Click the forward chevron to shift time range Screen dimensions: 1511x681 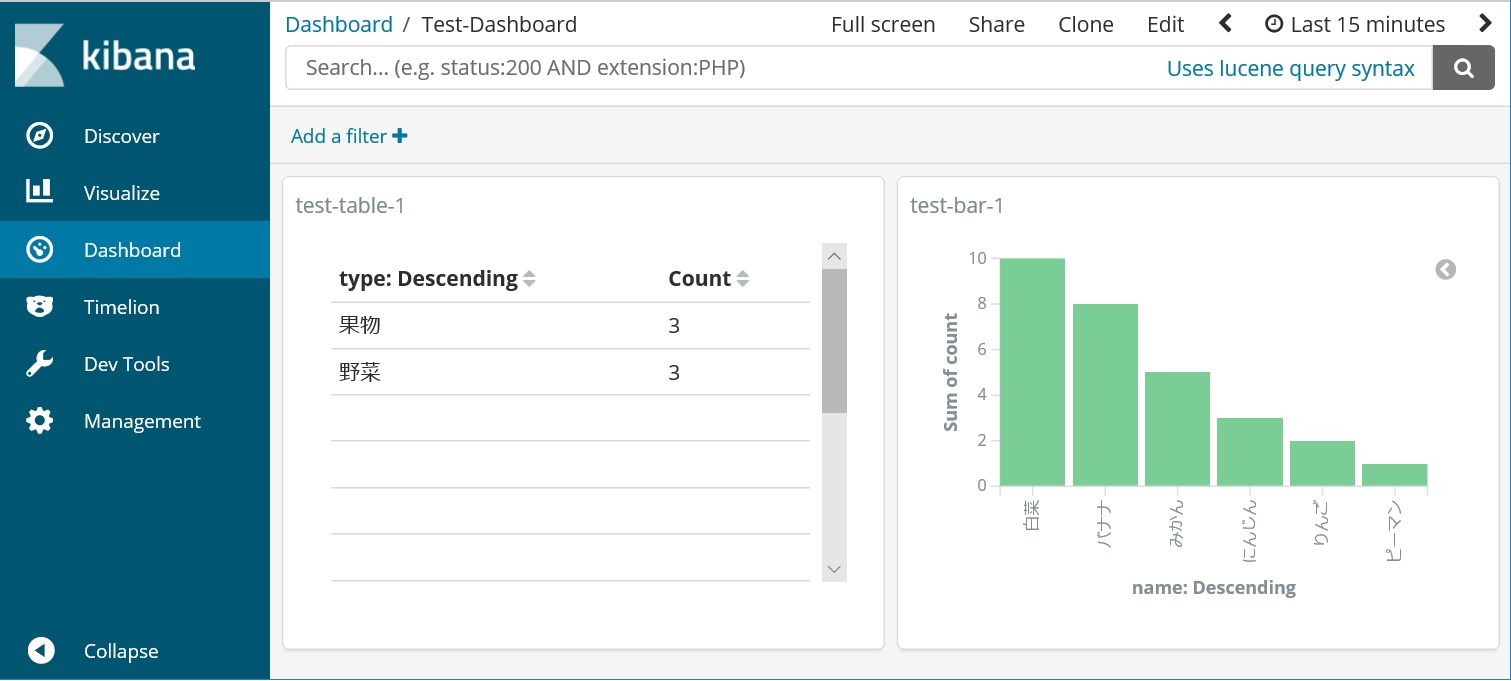tap(1487, 22)
